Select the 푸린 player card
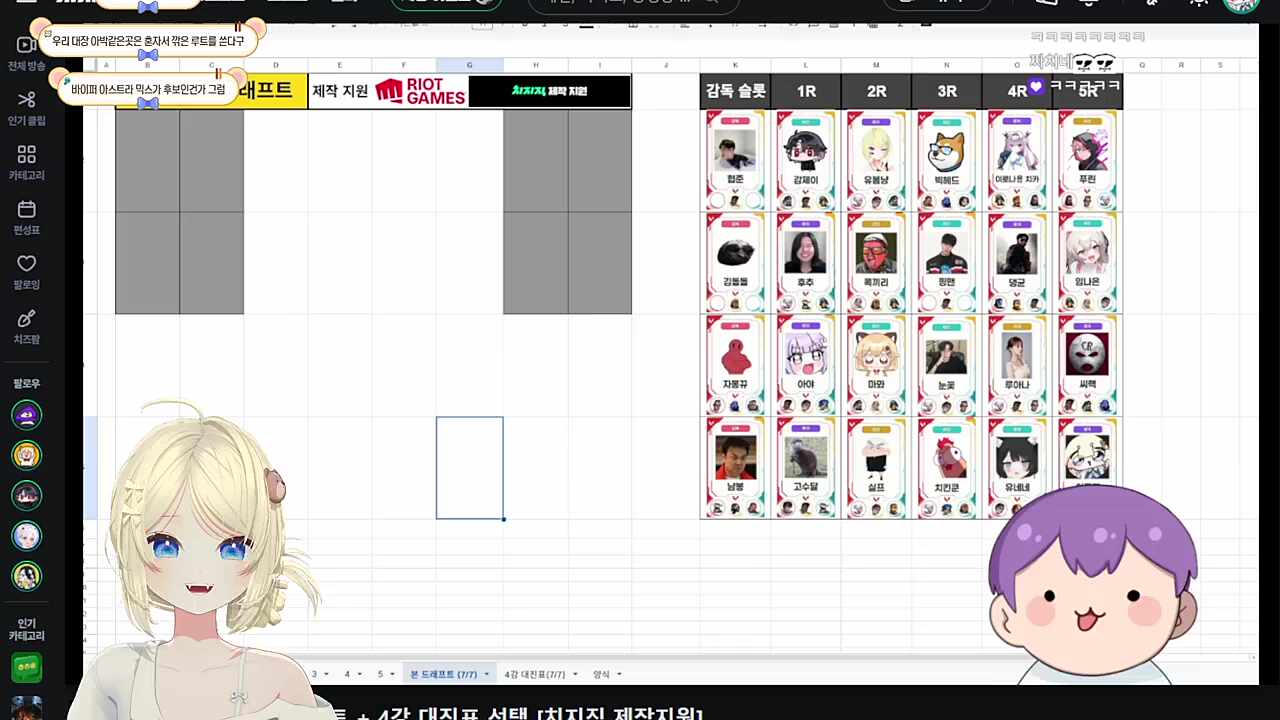Image resolution: width=1280 pixels, height=720 pixels. coord(1087,160)
